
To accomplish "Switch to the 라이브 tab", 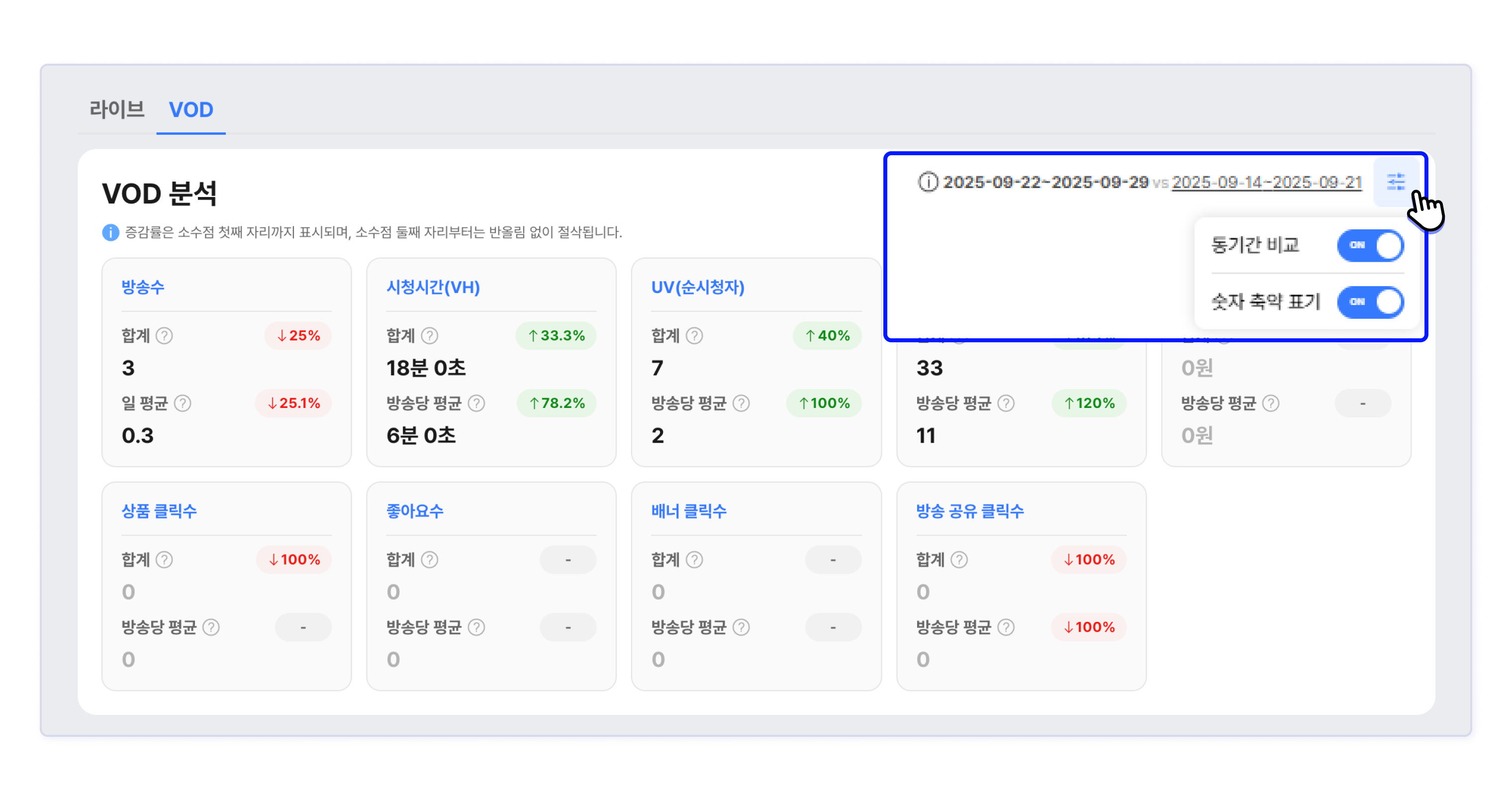I will tap(117, 109).
